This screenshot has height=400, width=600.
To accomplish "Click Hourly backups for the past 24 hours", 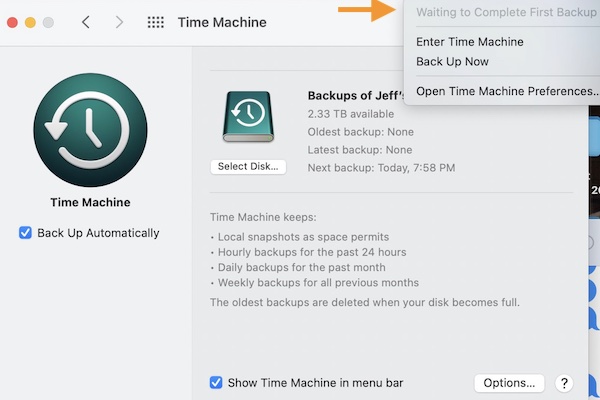I will click(312, 252).
